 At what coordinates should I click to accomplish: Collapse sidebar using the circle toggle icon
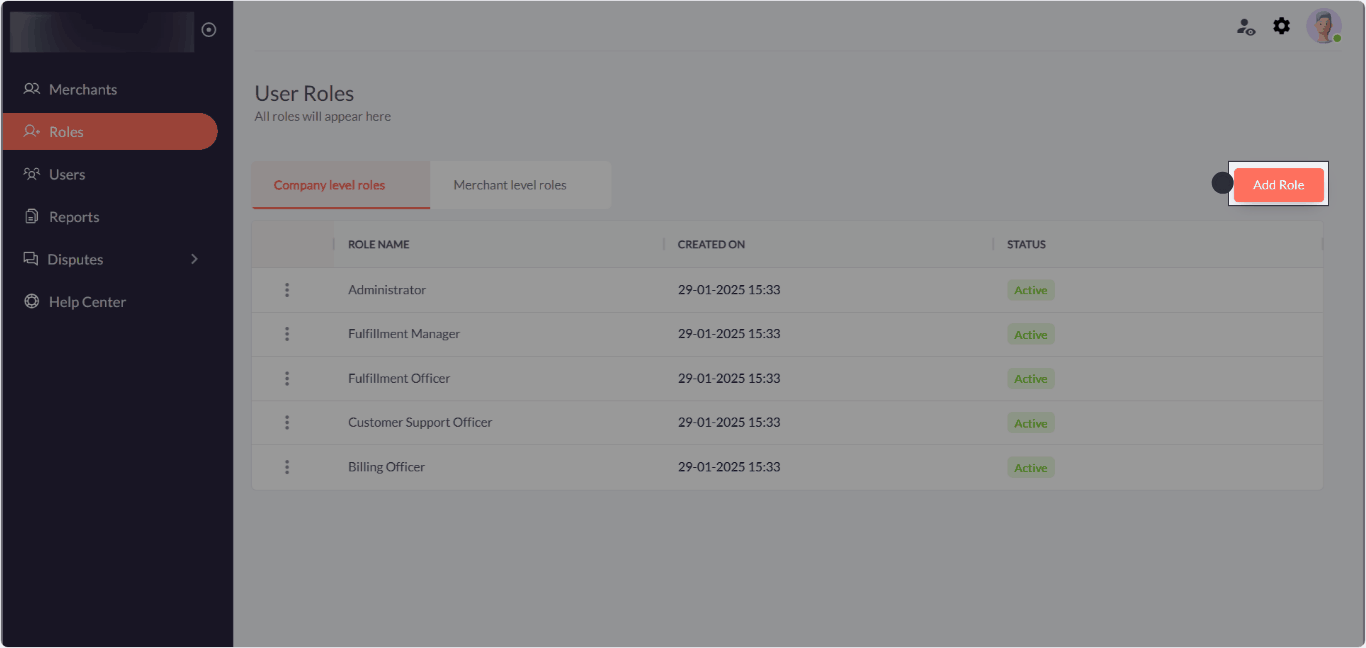coord(209,30)
